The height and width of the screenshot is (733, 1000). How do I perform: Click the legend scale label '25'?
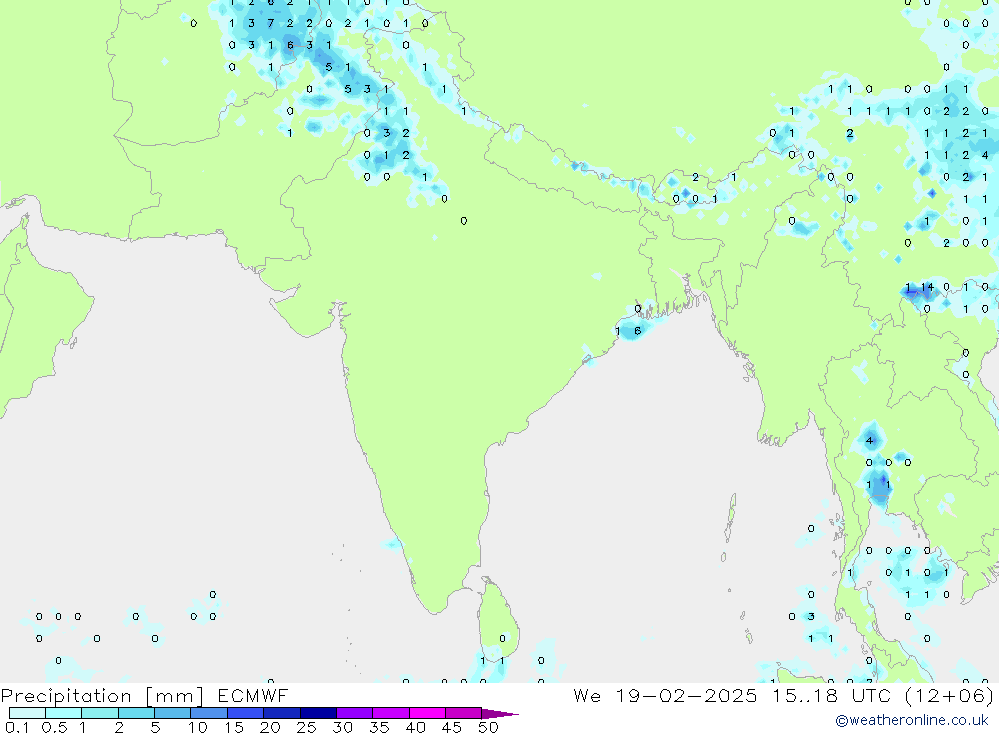[x=307, y=727]
